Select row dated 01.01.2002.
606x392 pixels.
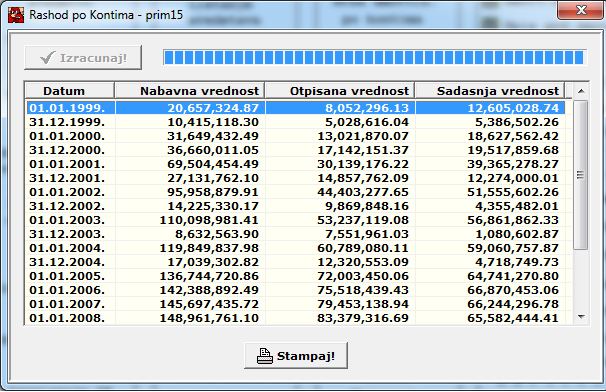(x=296, y=192)
